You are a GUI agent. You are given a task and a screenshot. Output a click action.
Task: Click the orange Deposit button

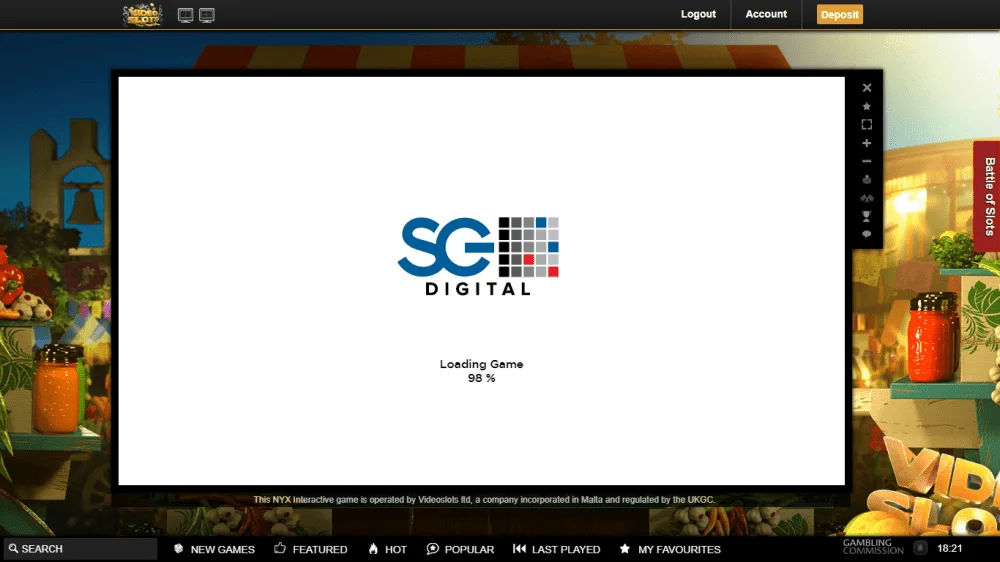840,15
